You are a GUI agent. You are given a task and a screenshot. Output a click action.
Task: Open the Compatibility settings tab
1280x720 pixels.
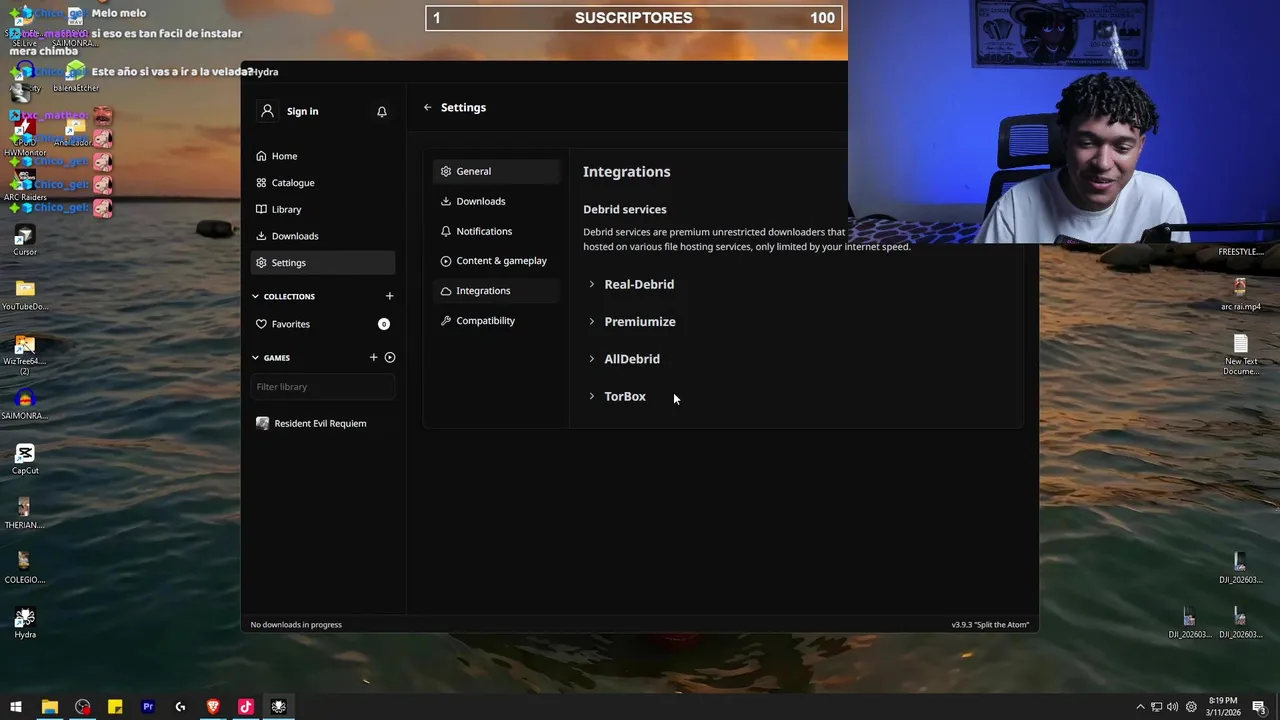click(496, 321)
